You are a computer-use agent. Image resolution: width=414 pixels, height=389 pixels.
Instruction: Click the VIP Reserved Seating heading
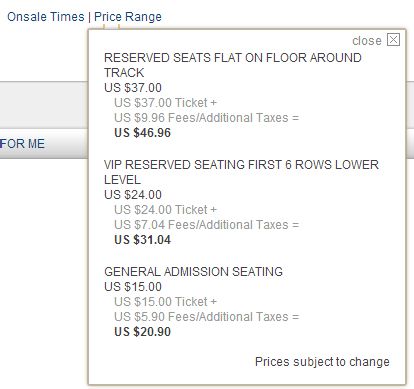pos(241,172)
